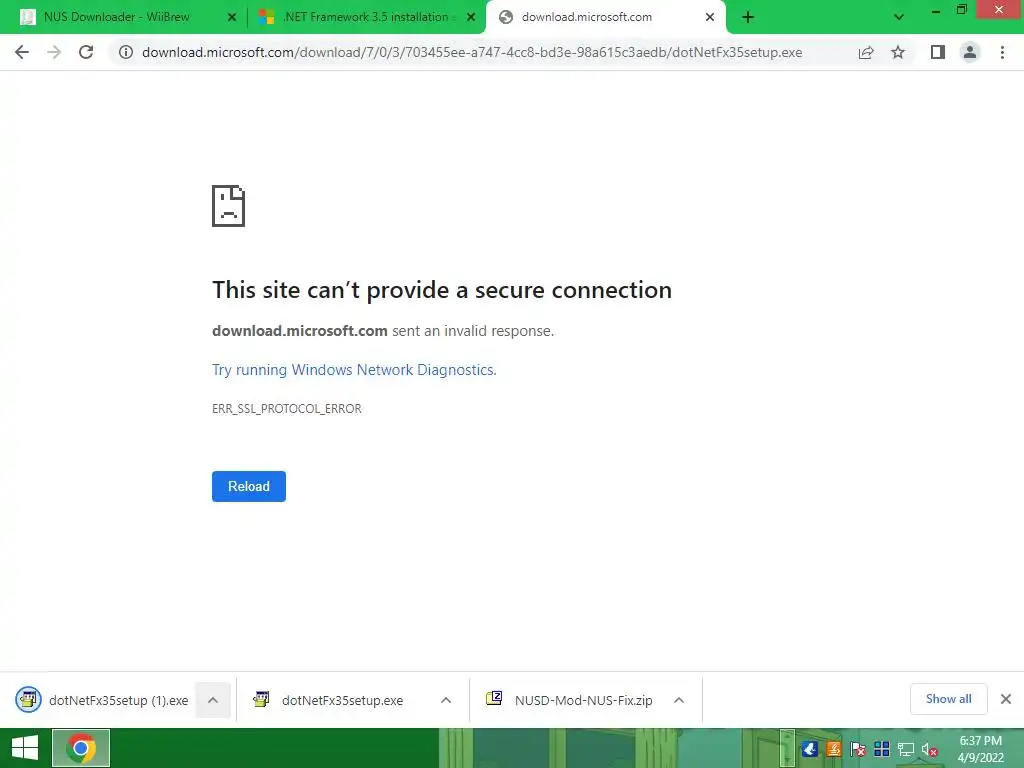Try running Windows Network Diagnostics link

pos(354,370)
